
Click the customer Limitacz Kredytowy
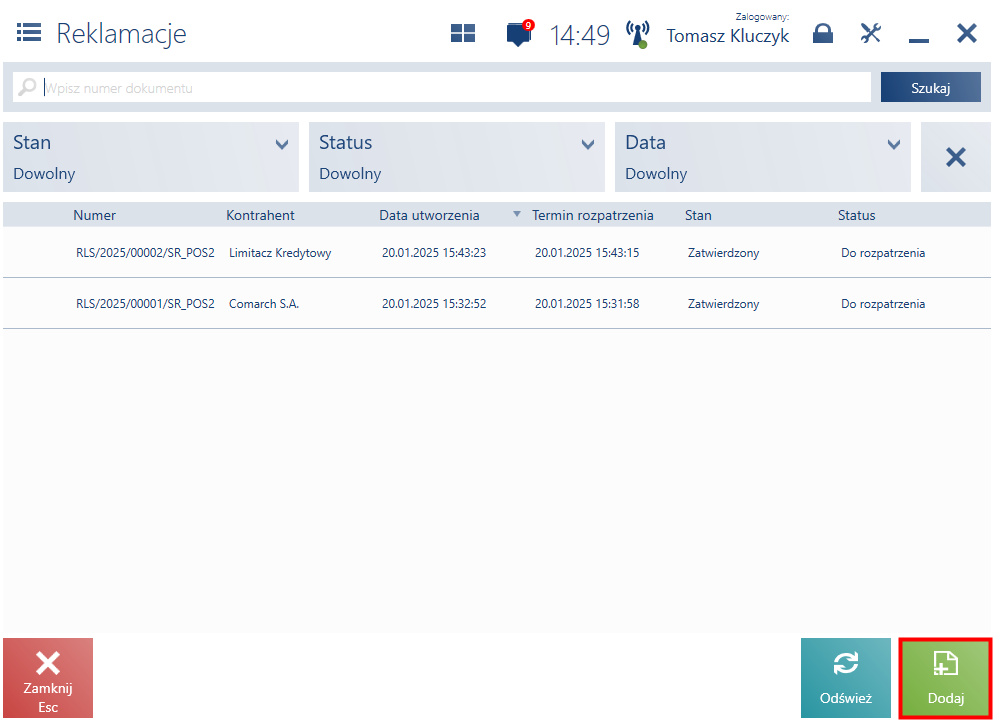tap(280, 253)
